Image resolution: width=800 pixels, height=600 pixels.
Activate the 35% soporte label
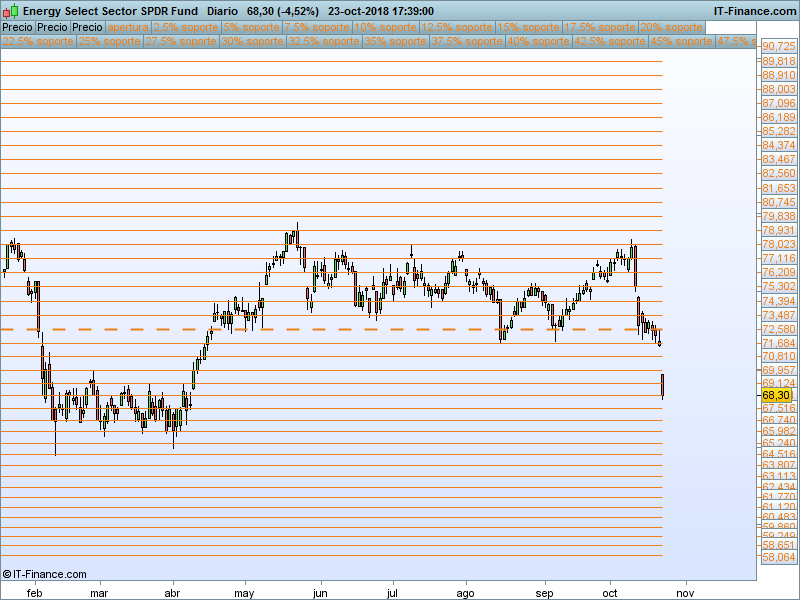(x=395, y=41)
